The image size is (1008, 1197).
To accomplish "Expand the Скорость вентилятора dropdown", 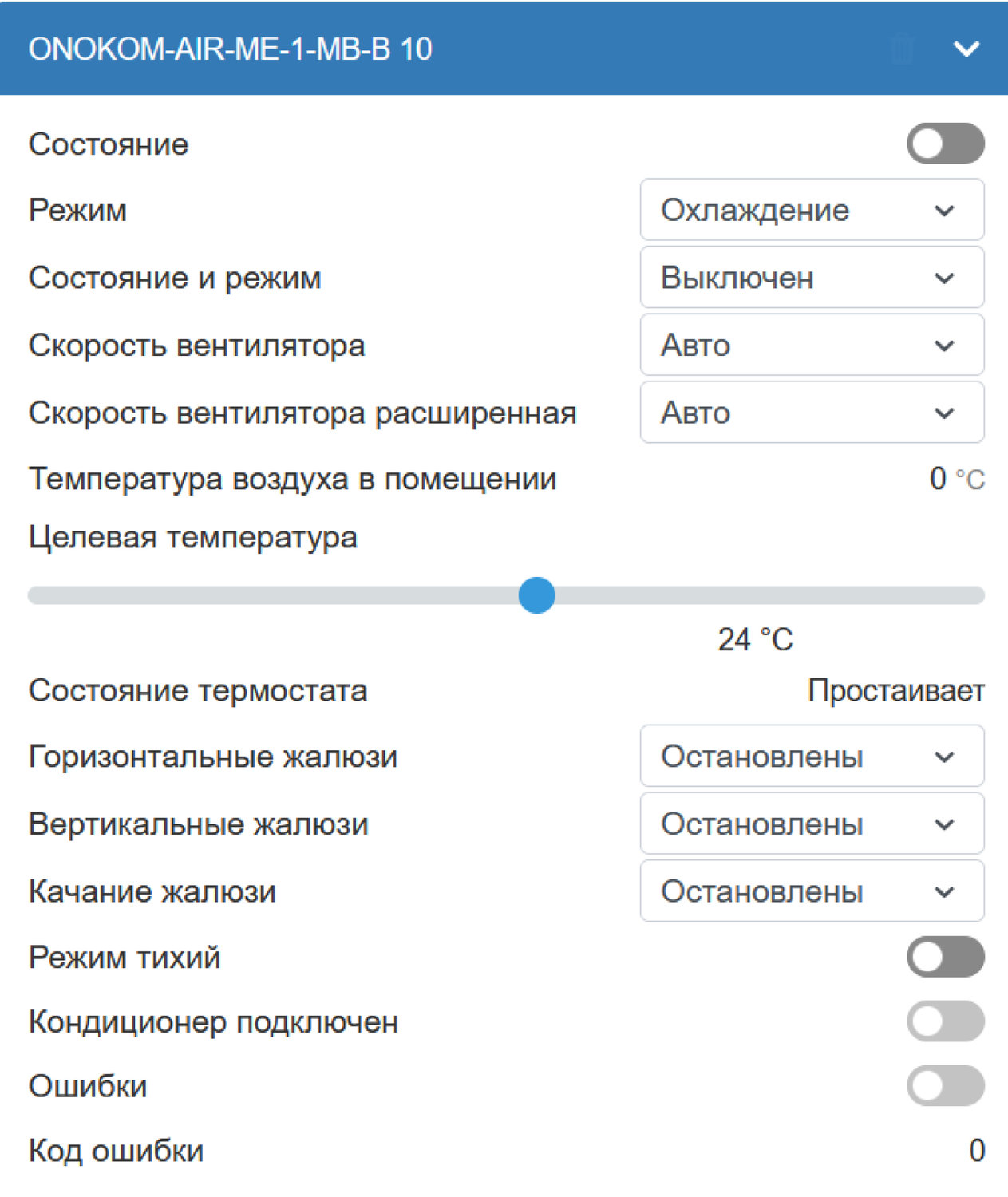I will (811, 346).
